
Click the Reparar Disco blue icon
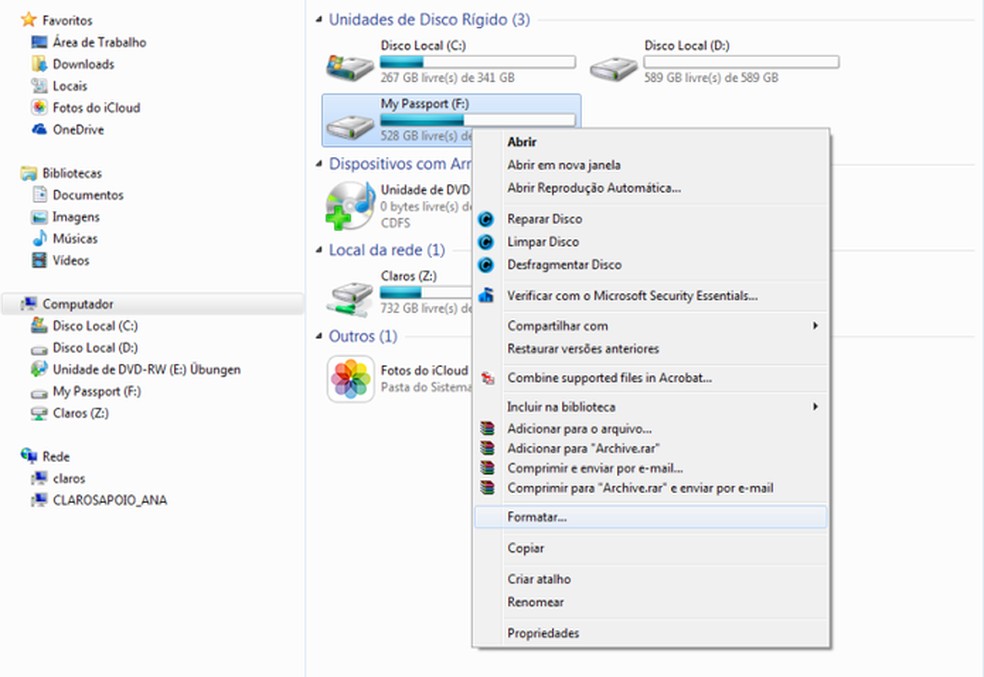click(x=486, y=219)
